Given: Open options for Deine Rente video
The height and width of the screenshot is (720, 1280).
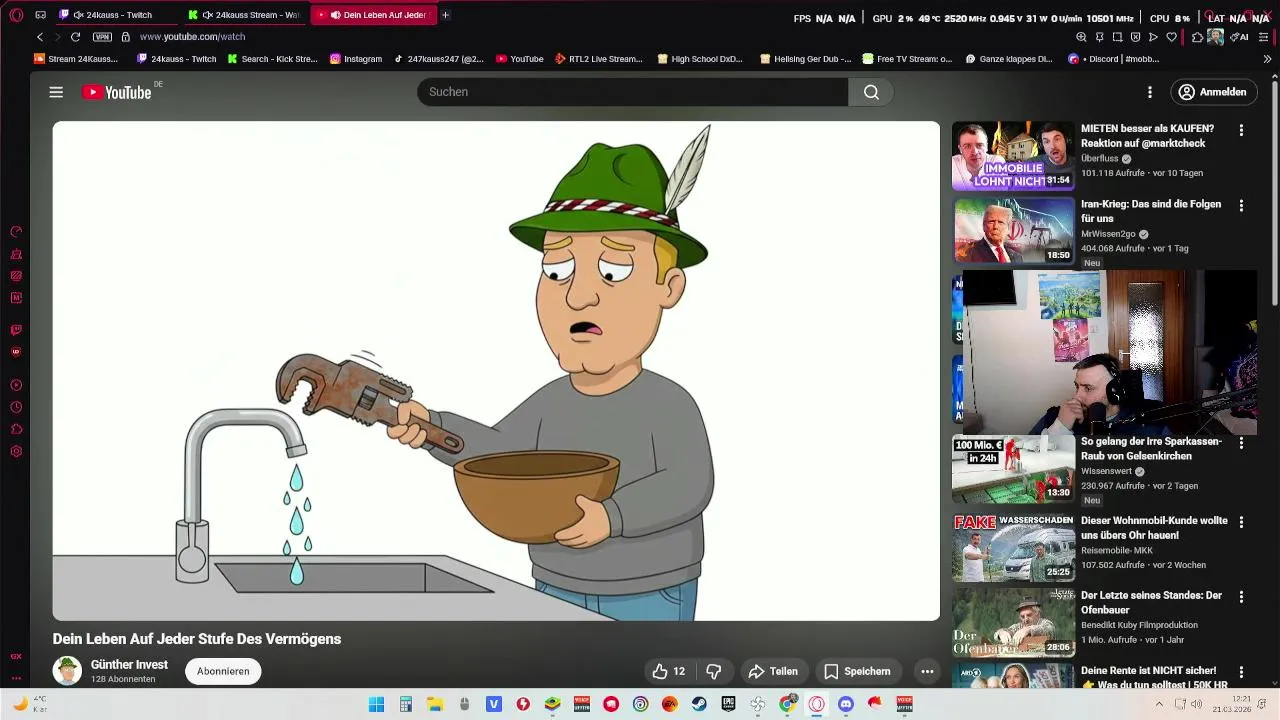Looking at the screenshot, I should 1241,672.
